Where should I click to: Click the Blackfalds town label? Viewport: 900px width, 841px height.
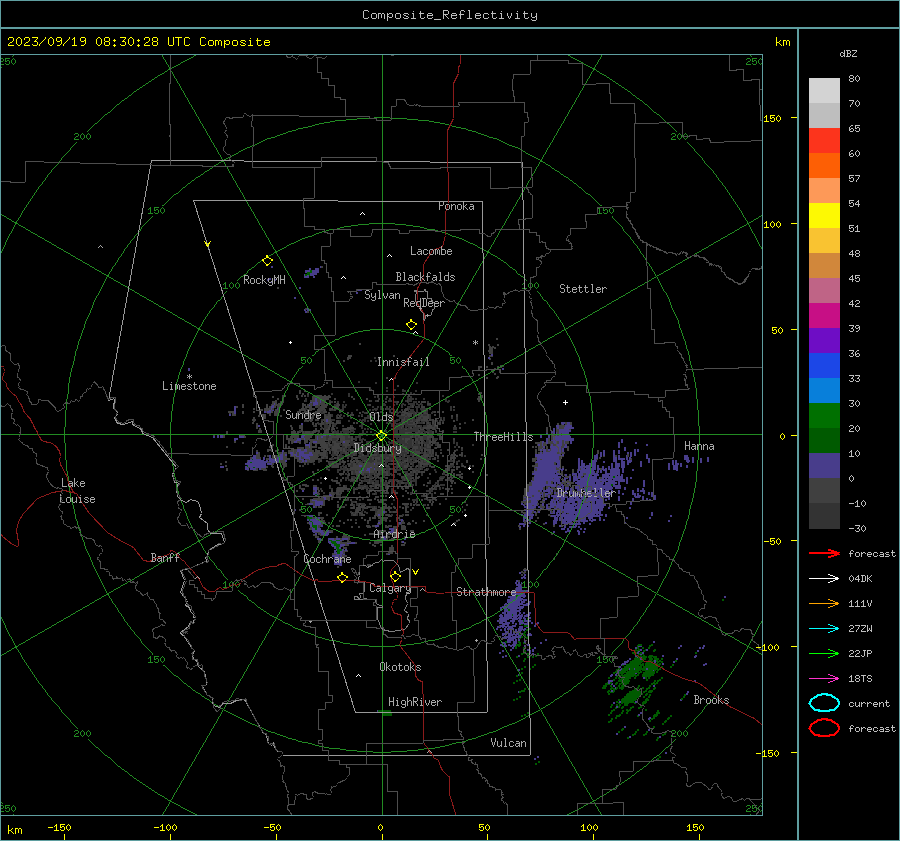(425, 277)
